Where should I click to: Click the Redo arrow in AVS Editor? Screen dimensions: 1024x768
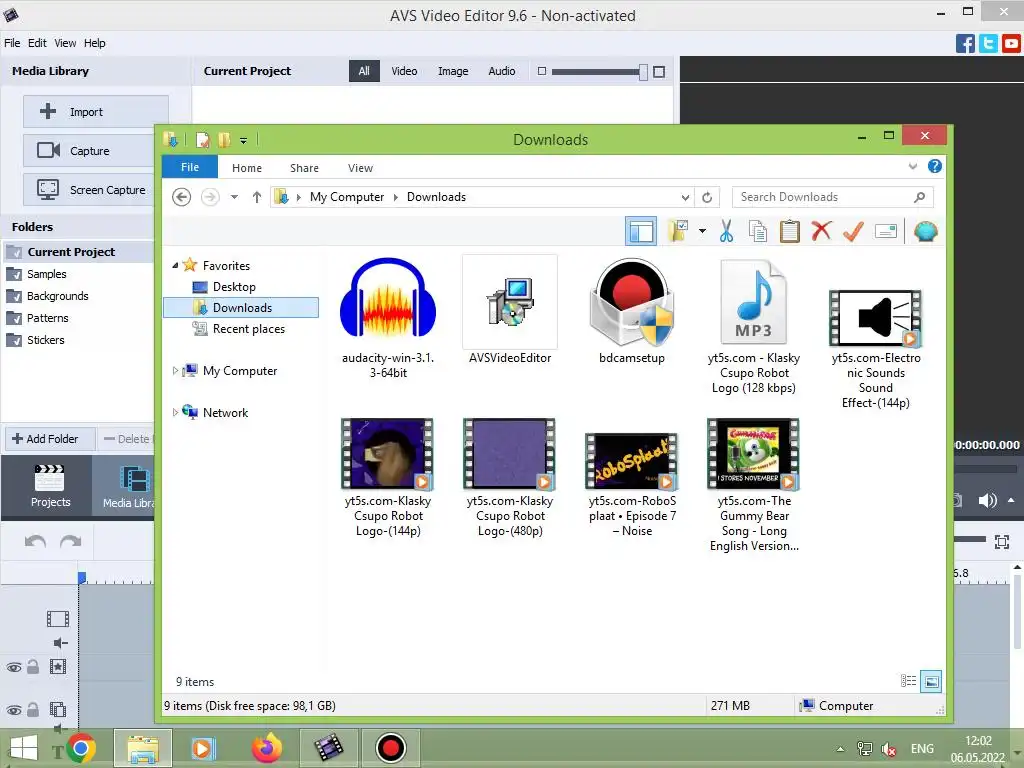(x=71, y=541)
